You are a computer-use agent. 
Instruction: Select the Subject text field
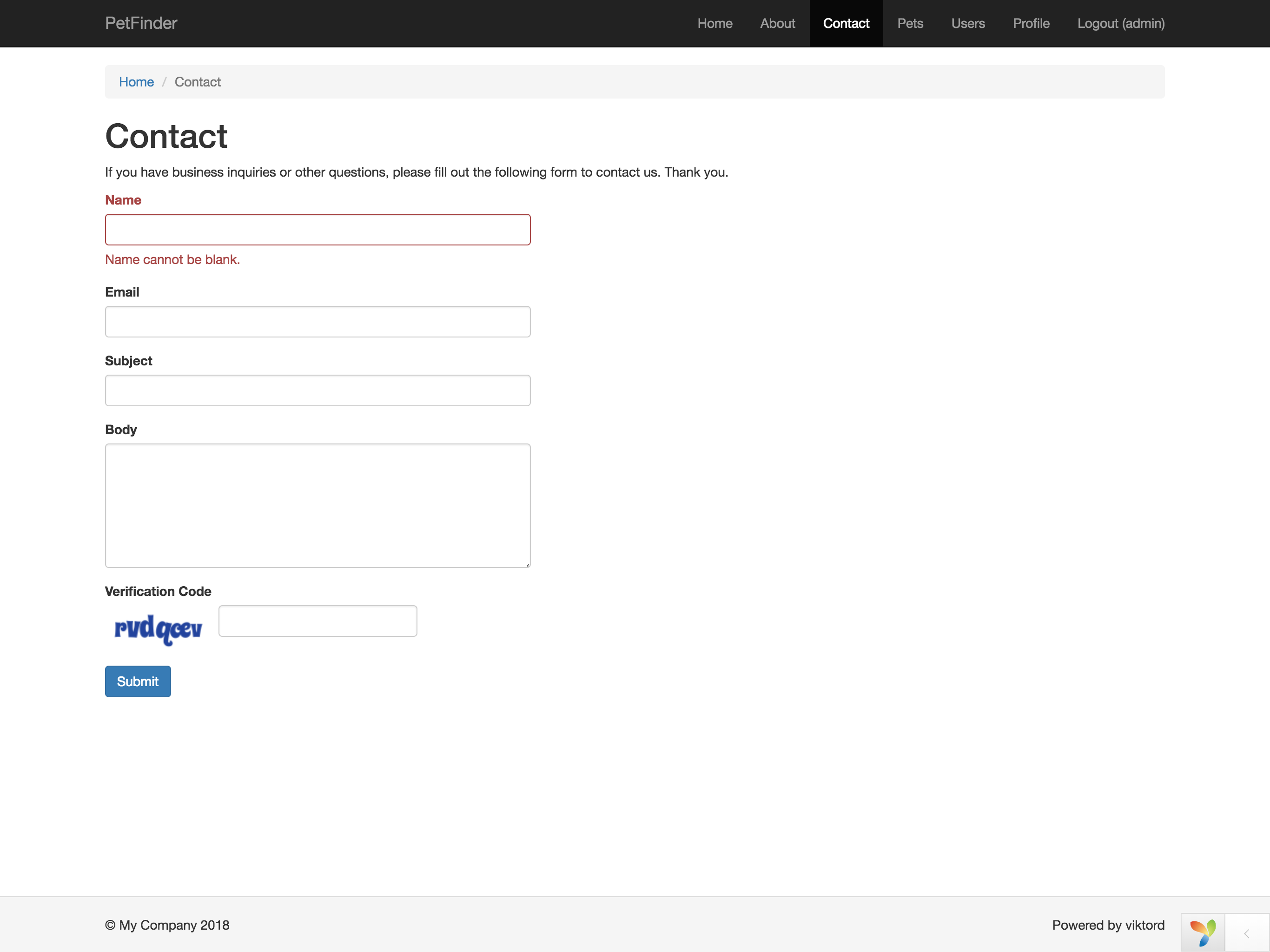317,390
